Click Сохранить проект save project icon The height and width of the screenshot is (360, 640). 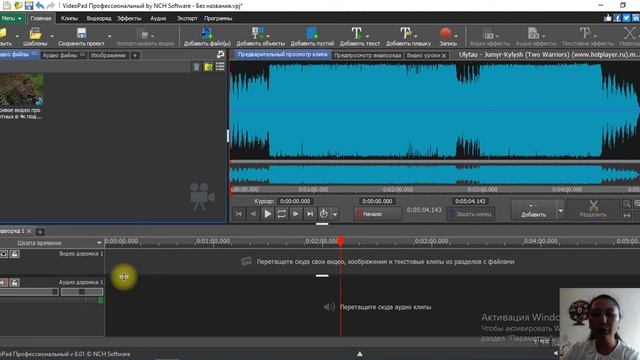pyautogui.click(x=81, y=33)
